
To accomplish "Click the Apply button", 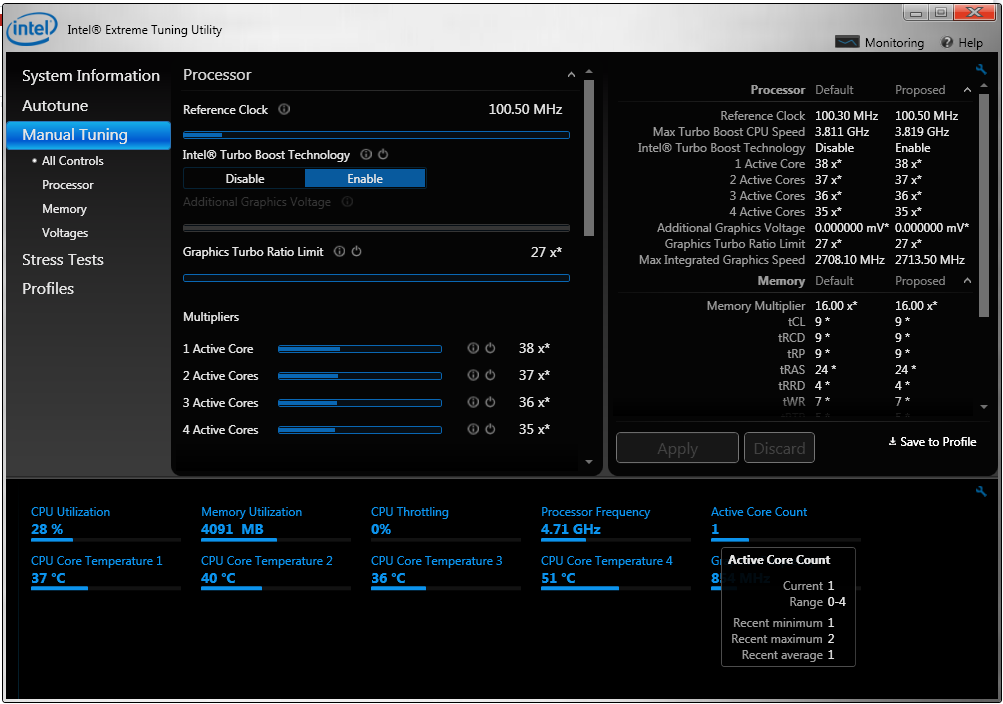I will click(x=677, y=448).
